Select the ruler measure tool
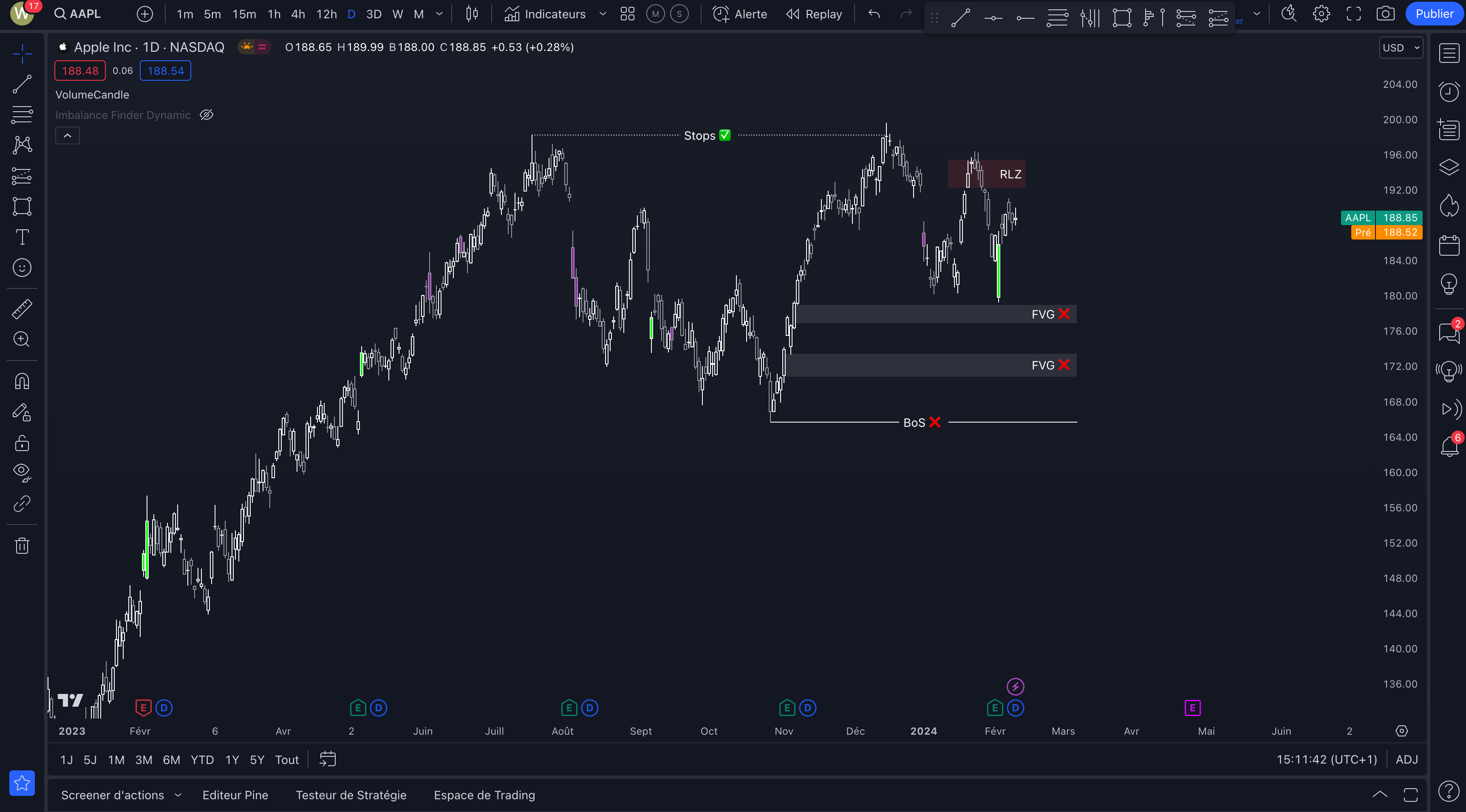Viewport: 1466px width, 812px height. click(x=22, y=309)
